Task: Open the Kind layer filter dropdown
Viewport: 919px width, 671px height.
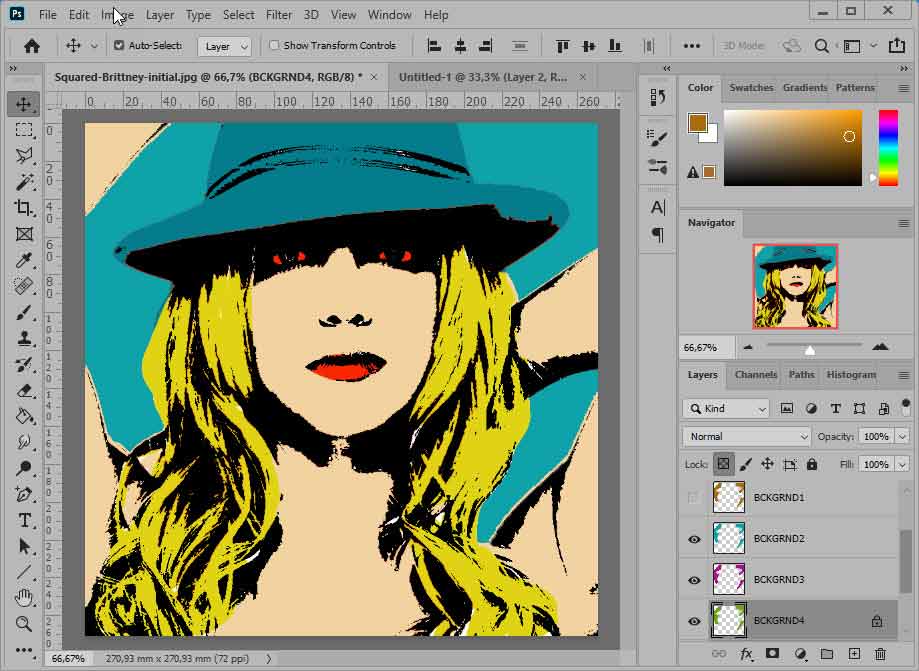Action: (726, 408)
